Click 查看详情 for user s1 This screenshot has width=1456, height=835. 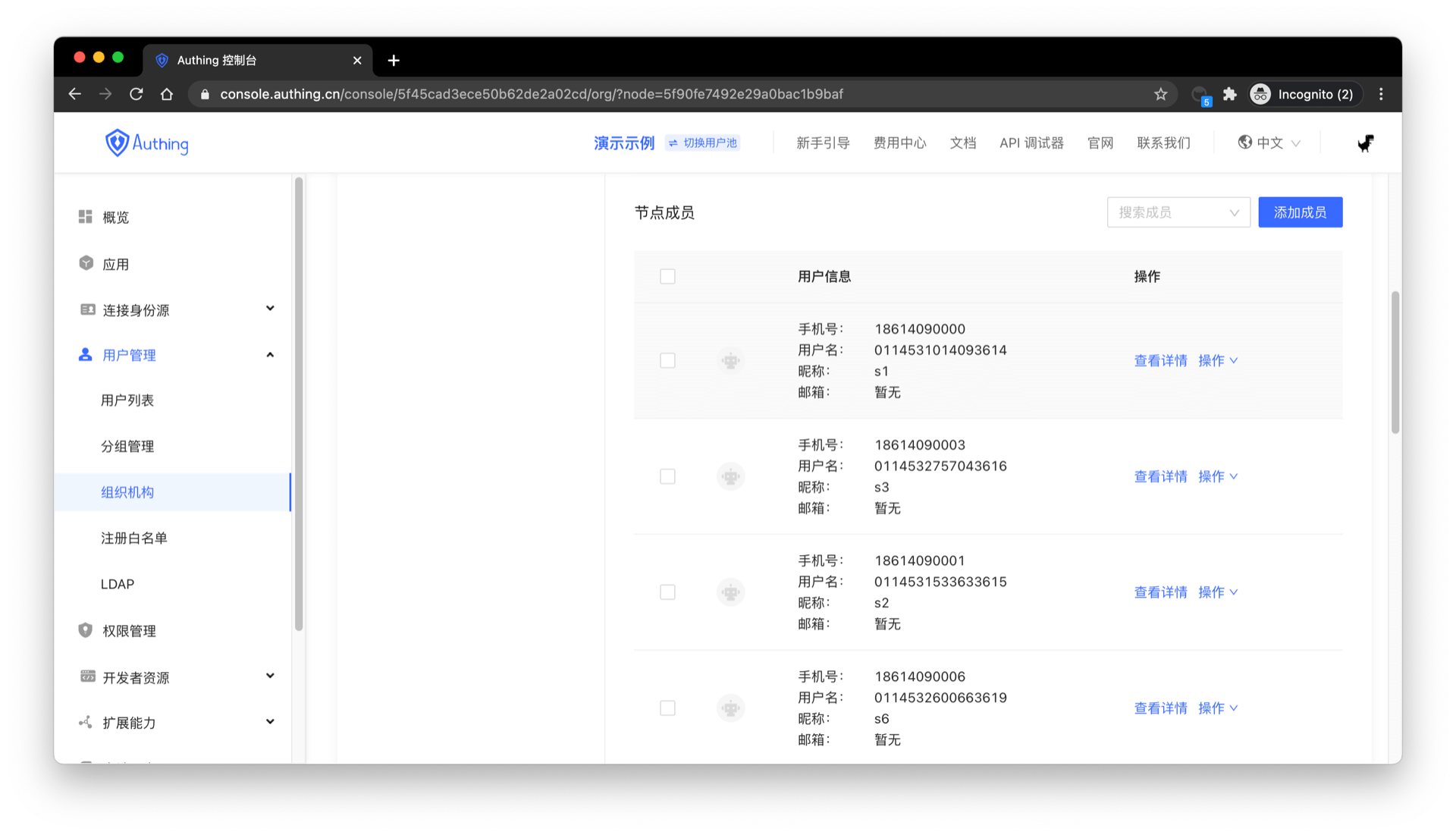coord(1159,361)
